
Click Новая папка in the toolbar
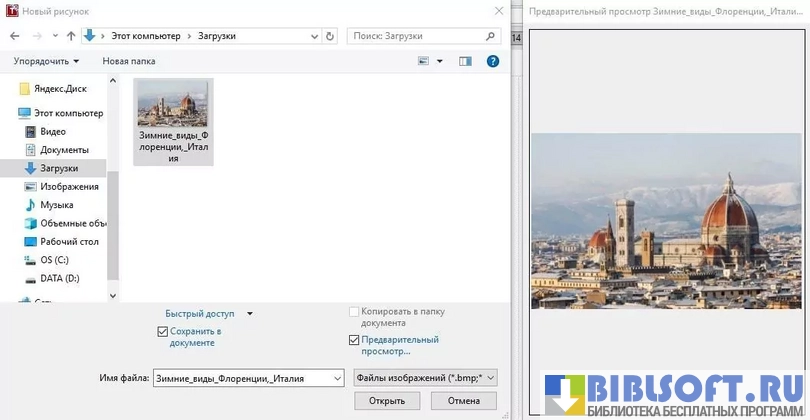click(130, 61)
